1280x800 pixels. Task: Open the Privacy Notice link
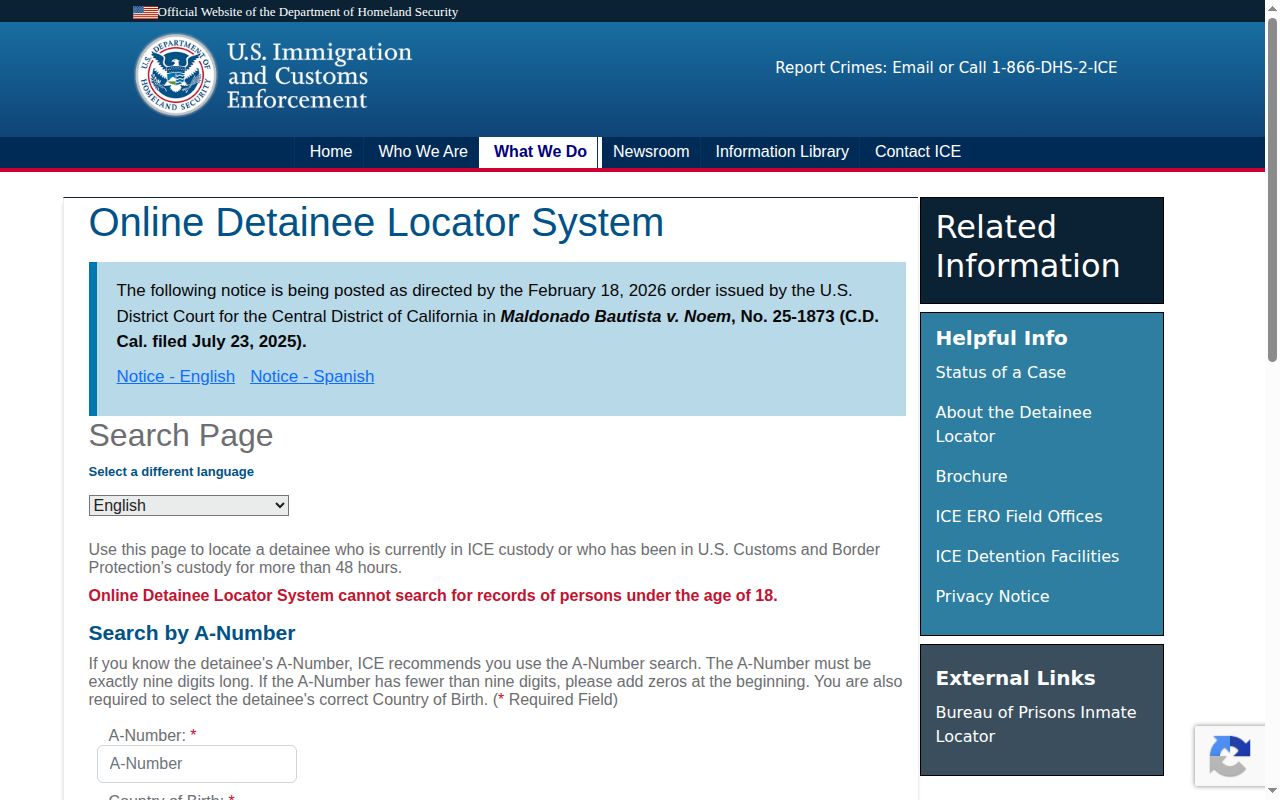click(x=993, y=596)
